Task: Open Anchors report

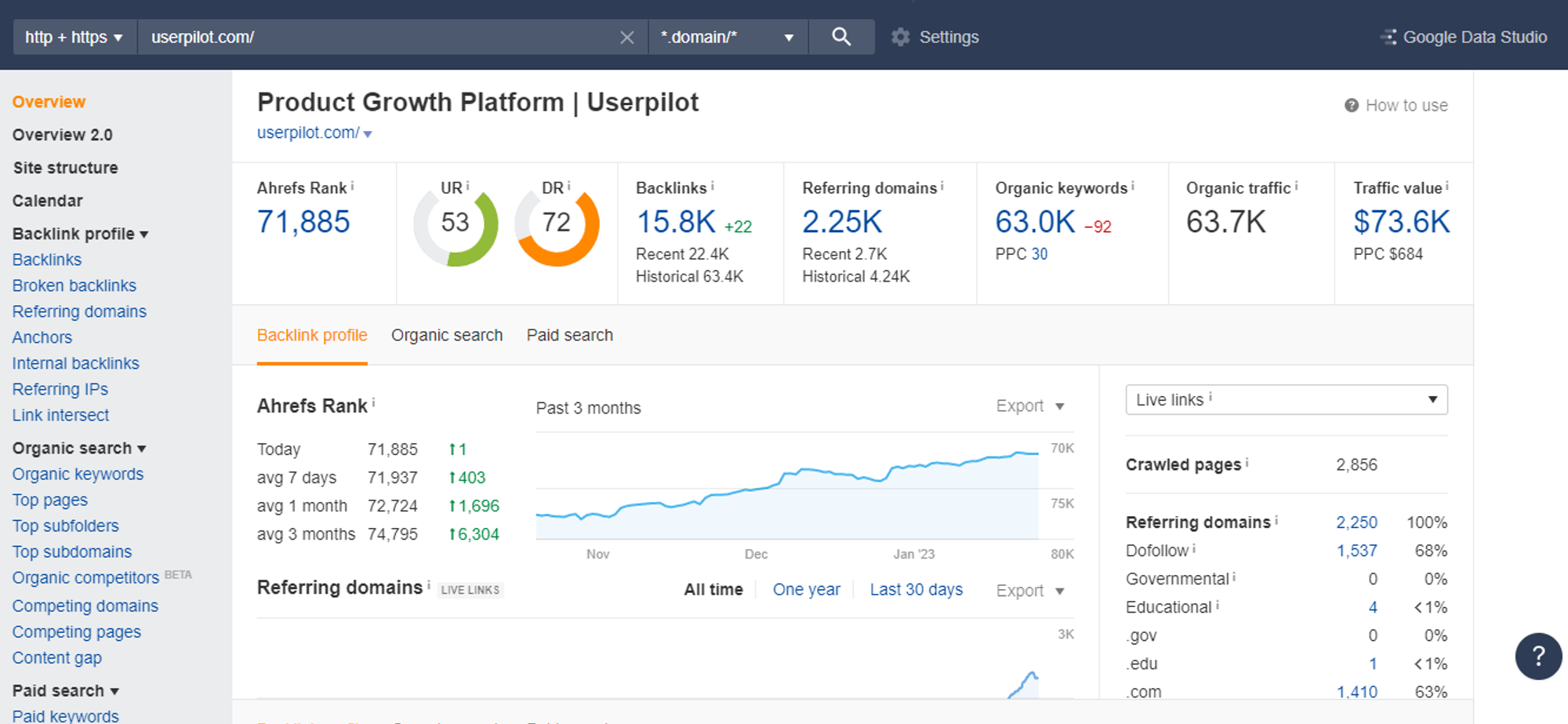Action: click(x=42, y=337)
